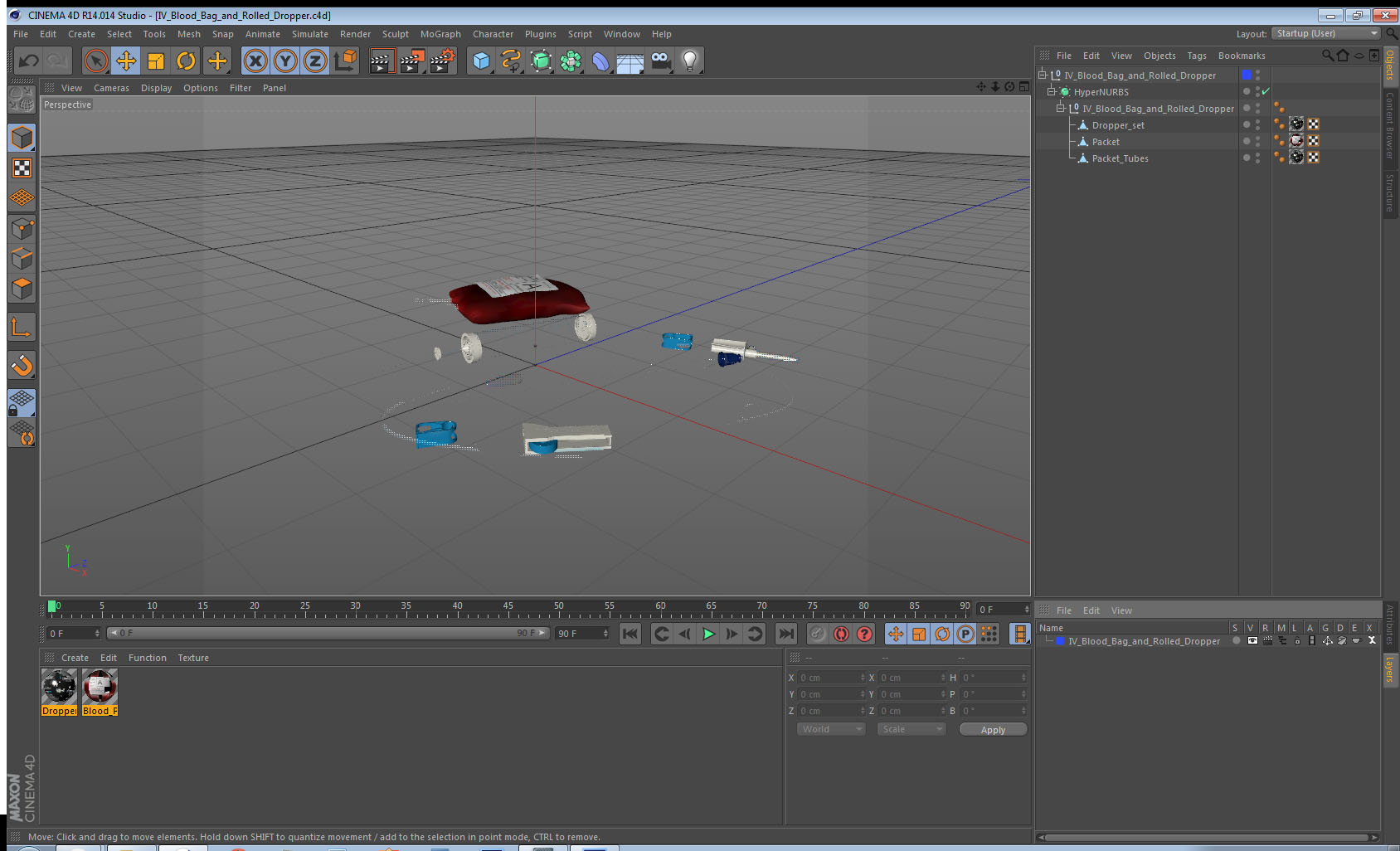
Task: Activate the Scale tool in top toolbar
Action: (x=156, y=61)
